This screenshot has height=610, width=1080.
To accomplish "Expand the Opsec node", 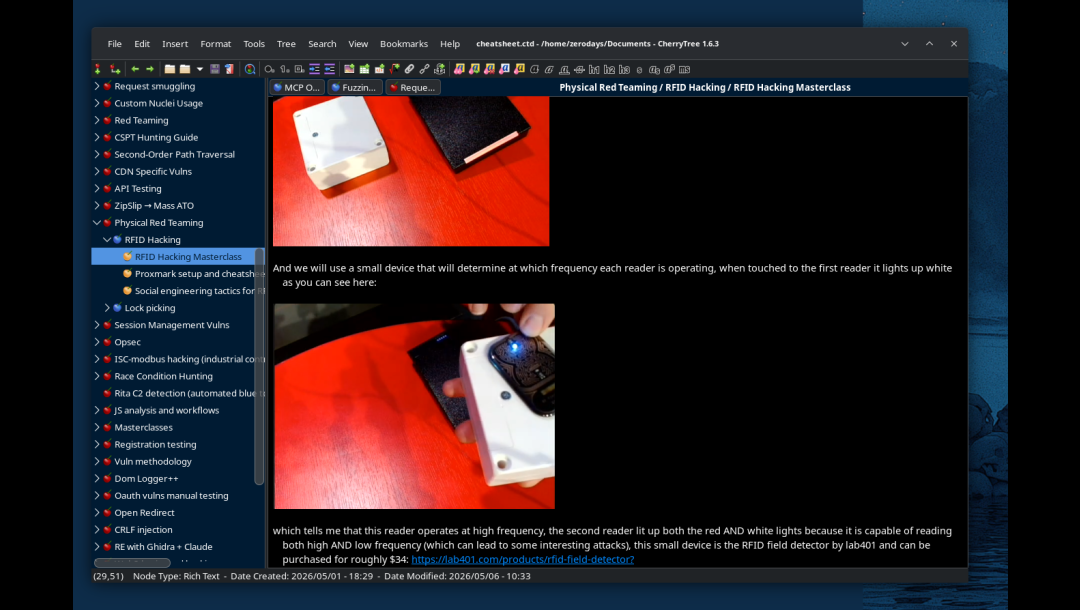I will click(x=97, y=341).
